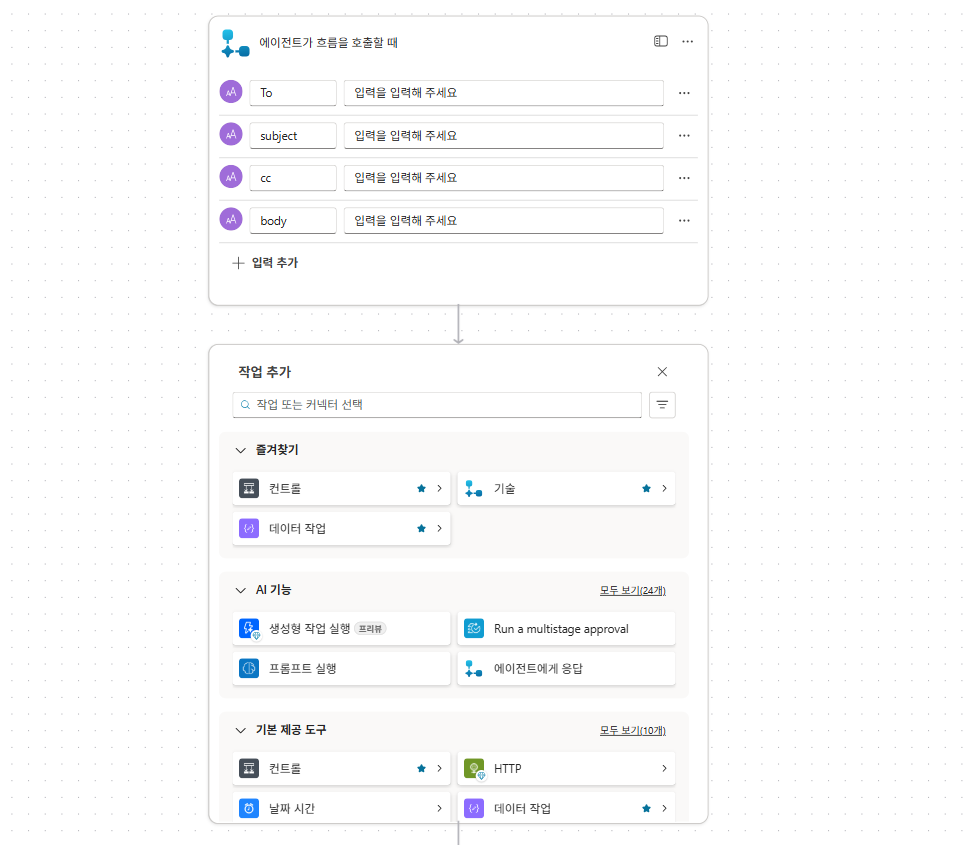This screenshot has width=976, height=845.
Task: Open more options for the body input
Action: (684, 220)
